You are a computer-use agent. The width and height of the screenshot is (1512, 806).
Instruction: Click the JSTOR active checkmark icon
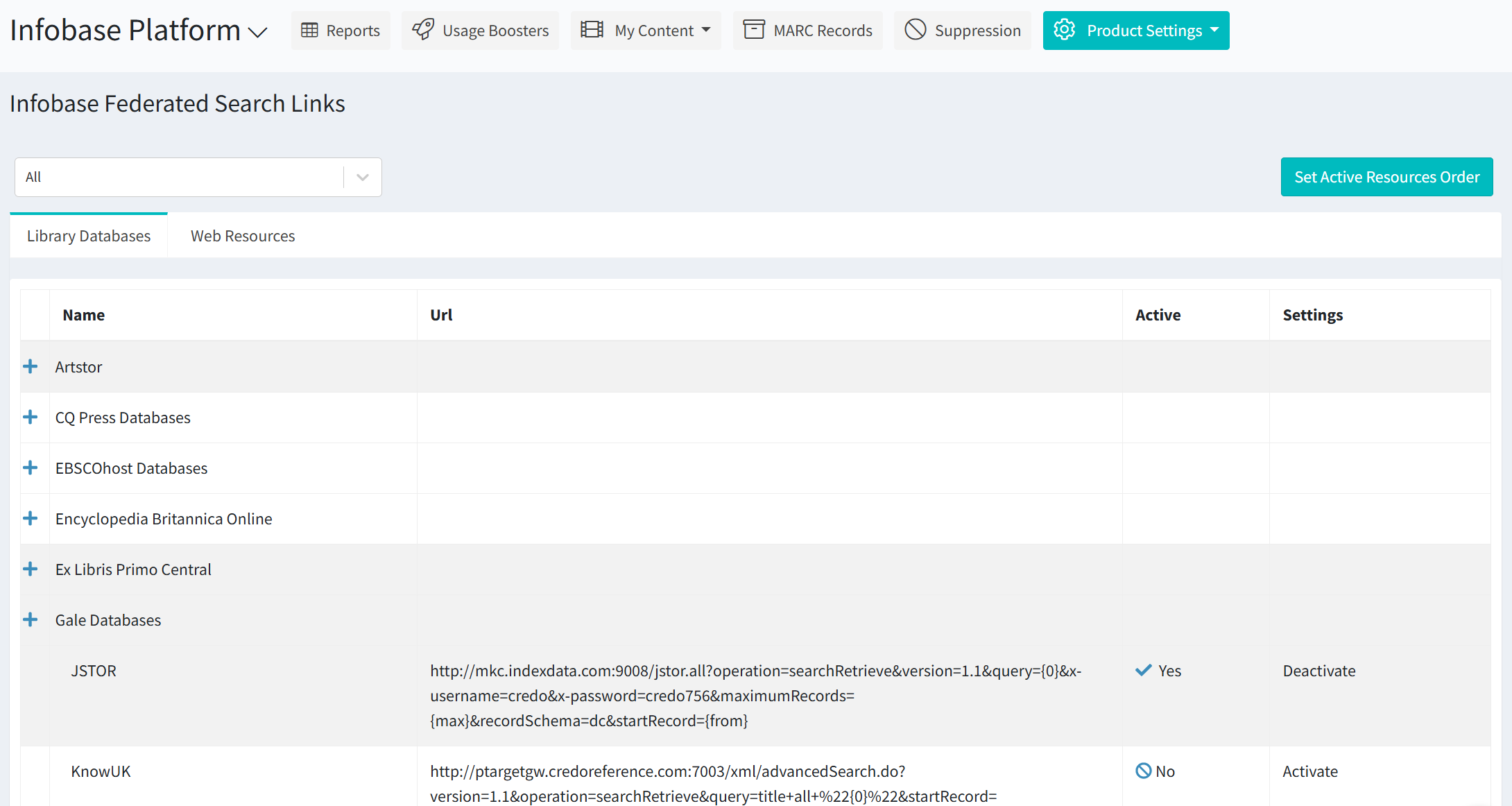click(1144, 671)
